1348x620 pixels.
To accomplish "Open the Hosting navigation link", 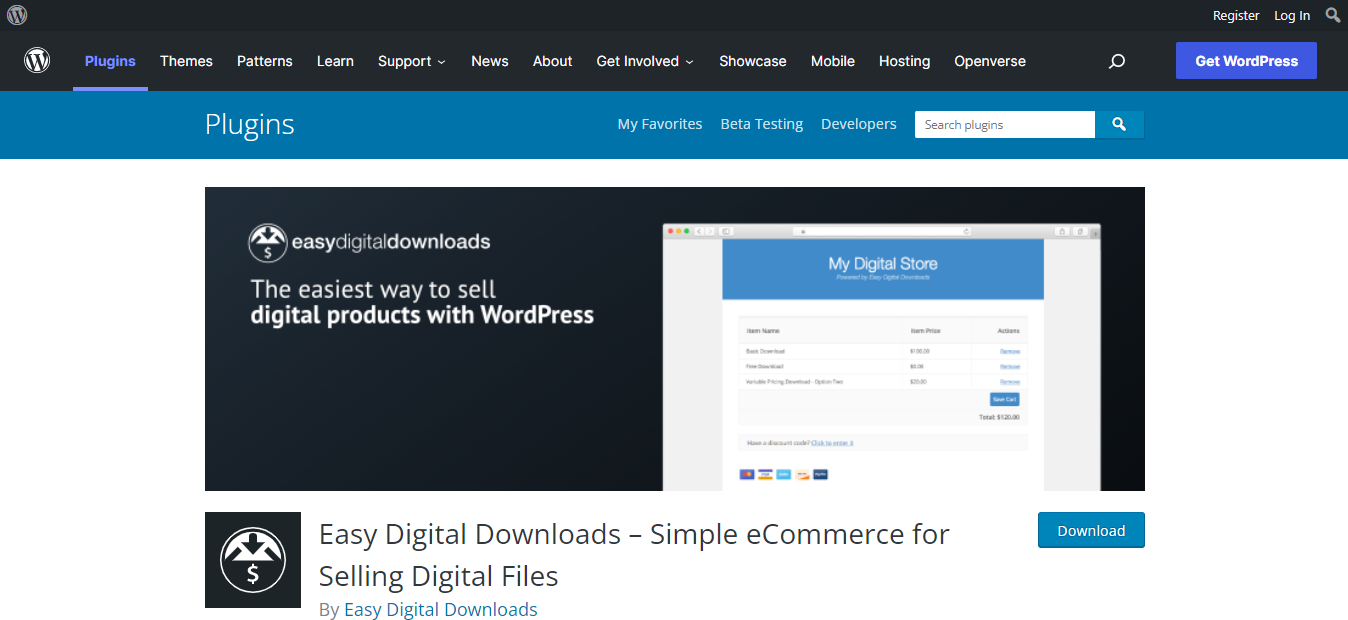I will (x=905, y=61).
